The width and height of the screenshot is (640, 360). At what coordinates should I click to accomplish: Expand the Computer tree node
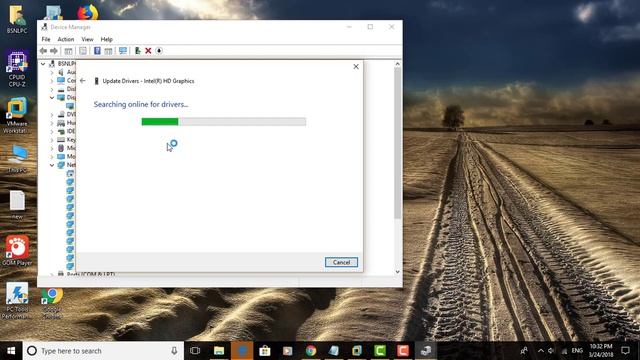click(x=52, y=81)
